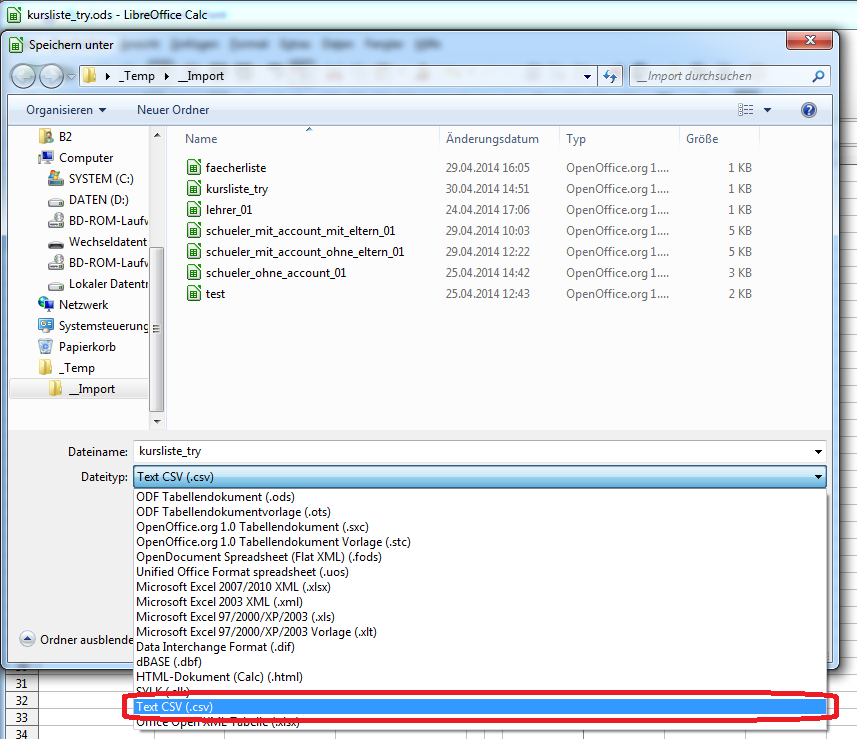Select the schueler_ohne_account_01 file
The image size is (857, 739).
click(275, 273)
